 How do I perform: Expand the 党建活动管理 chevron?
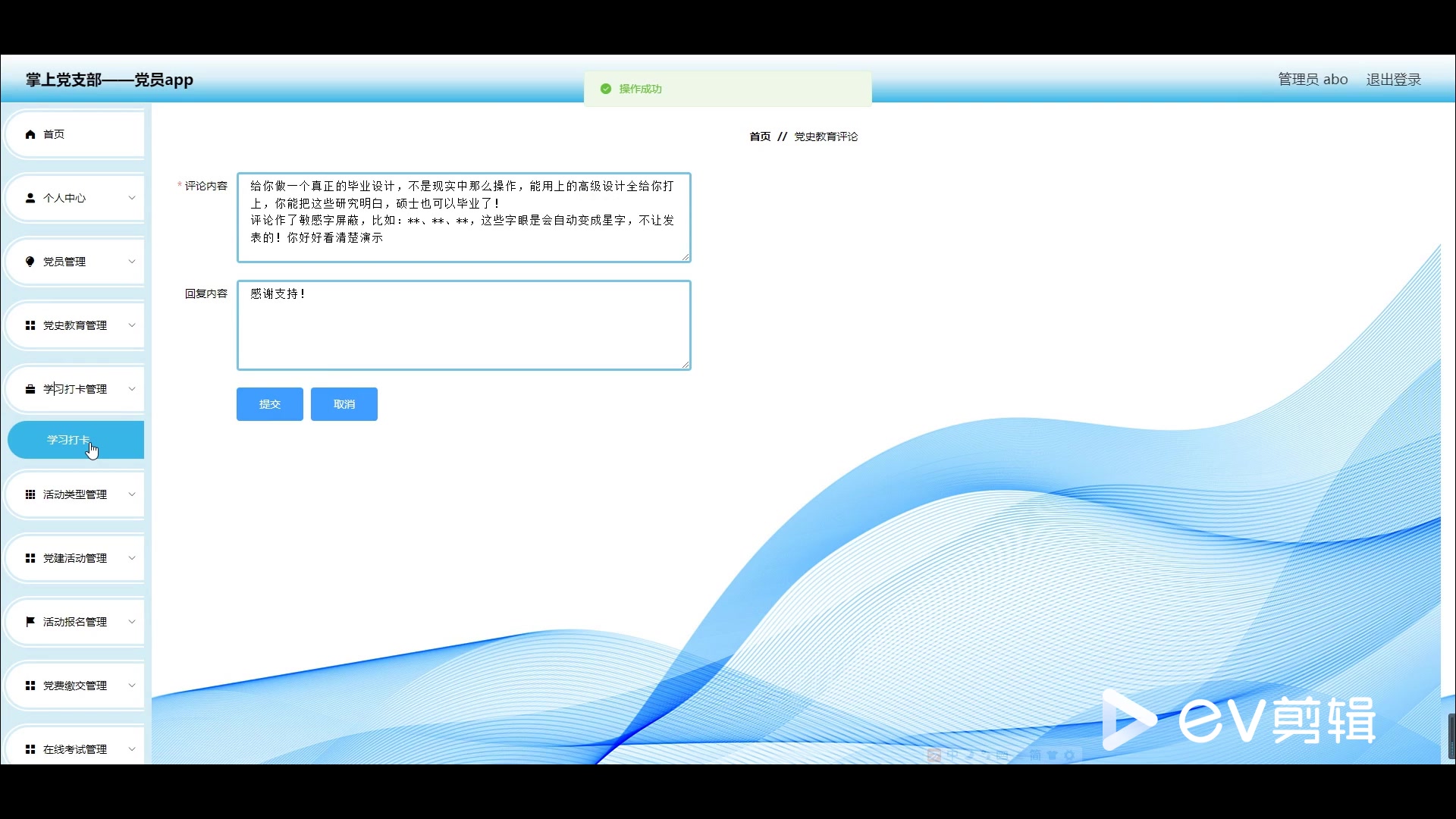[x=132, y=558]
